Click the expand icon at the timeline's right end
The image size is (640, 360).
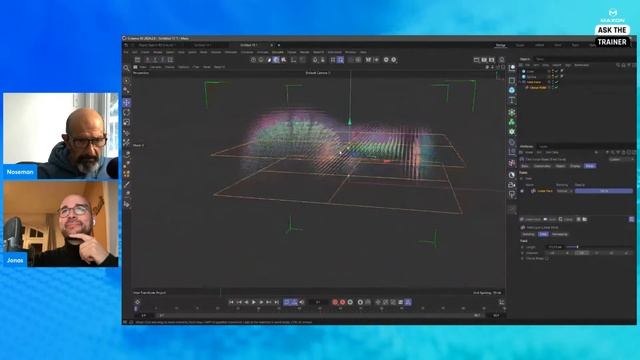[502, 302]
